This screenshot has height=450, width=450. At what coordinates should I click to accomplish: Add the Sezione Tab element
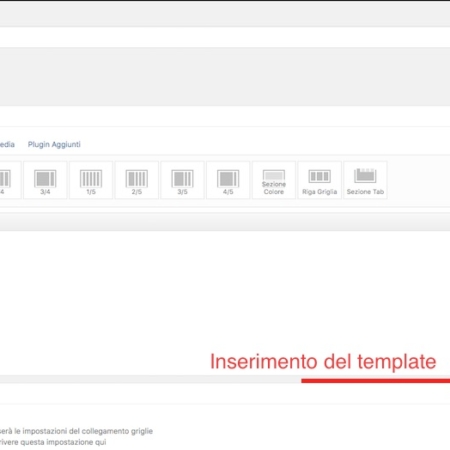tap(365, 180)
